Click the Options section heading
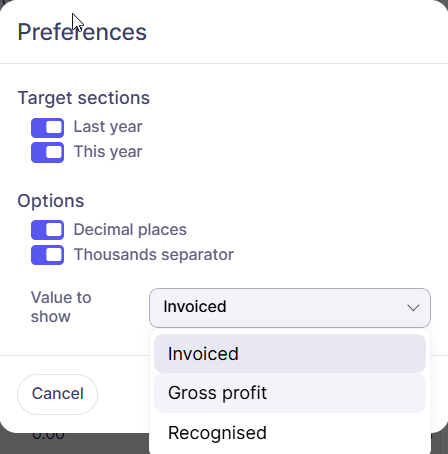This screenshot has height=454, width=448. 51,201
